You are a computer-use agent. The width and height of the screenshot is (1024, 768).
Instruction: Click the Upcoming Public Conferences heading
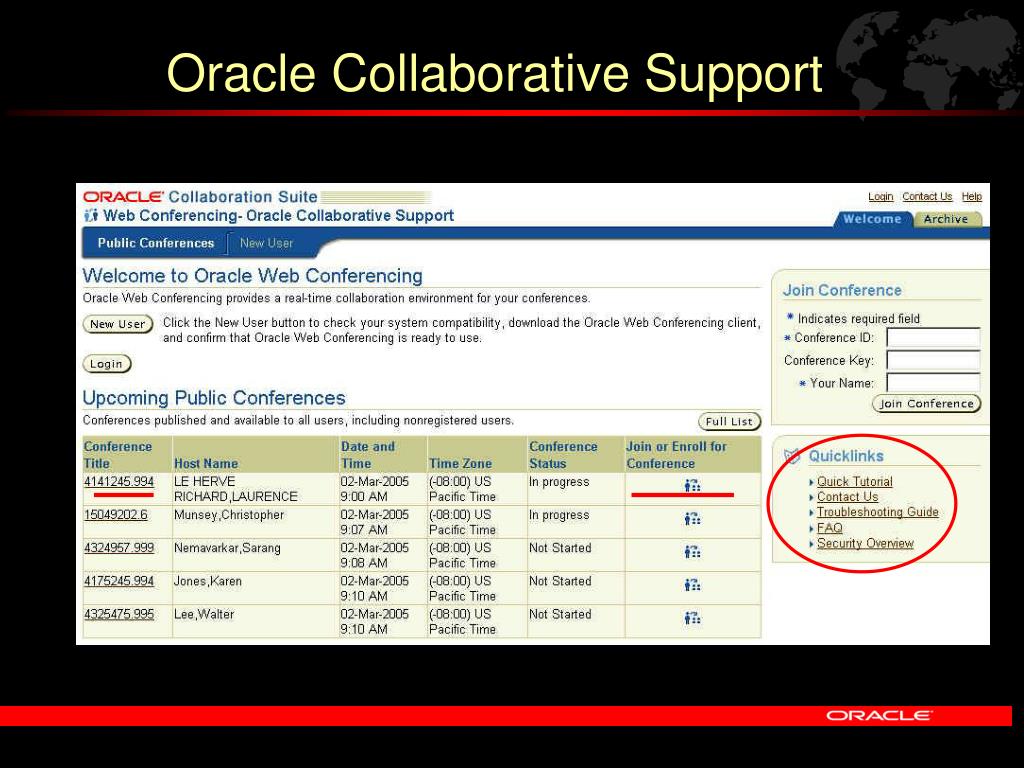(214, 398)
